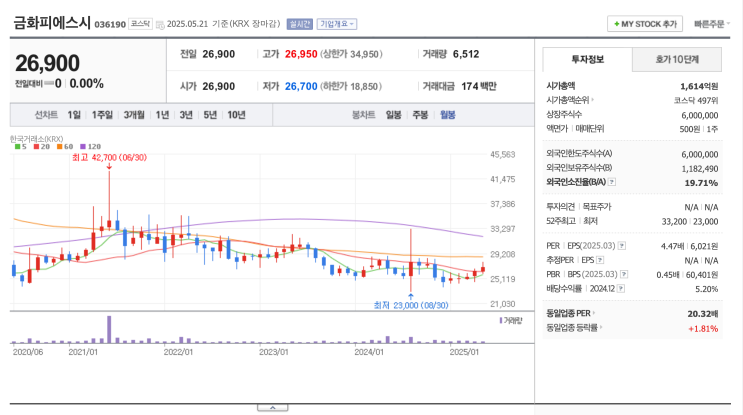Click the 2023/01 date label on chart axis
The height and width of the screenshot is (415, 743).
(273, 352)
